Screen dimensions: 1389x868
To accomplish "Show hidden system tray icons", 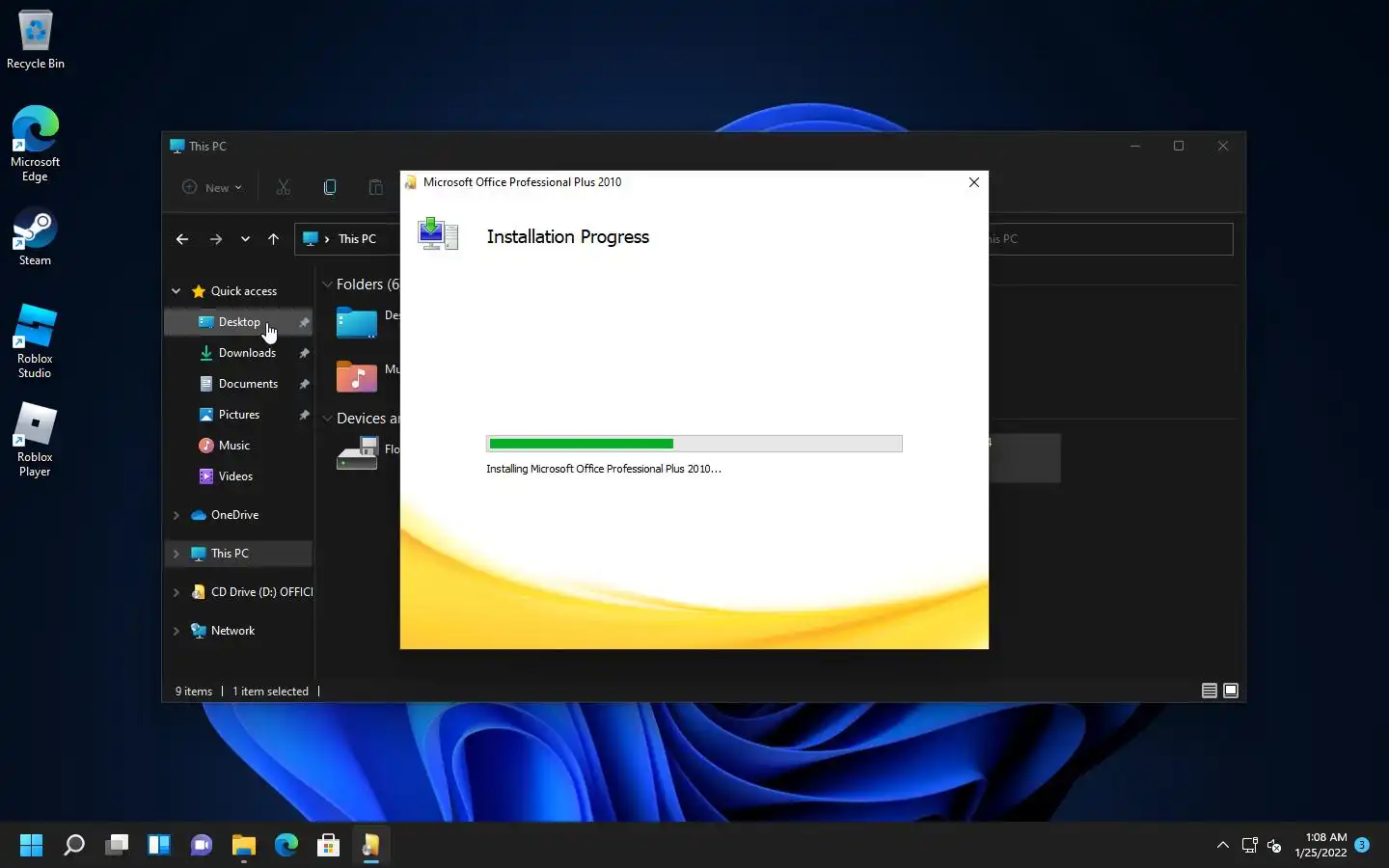I will pyautogui.click(x=1223, y=846).
